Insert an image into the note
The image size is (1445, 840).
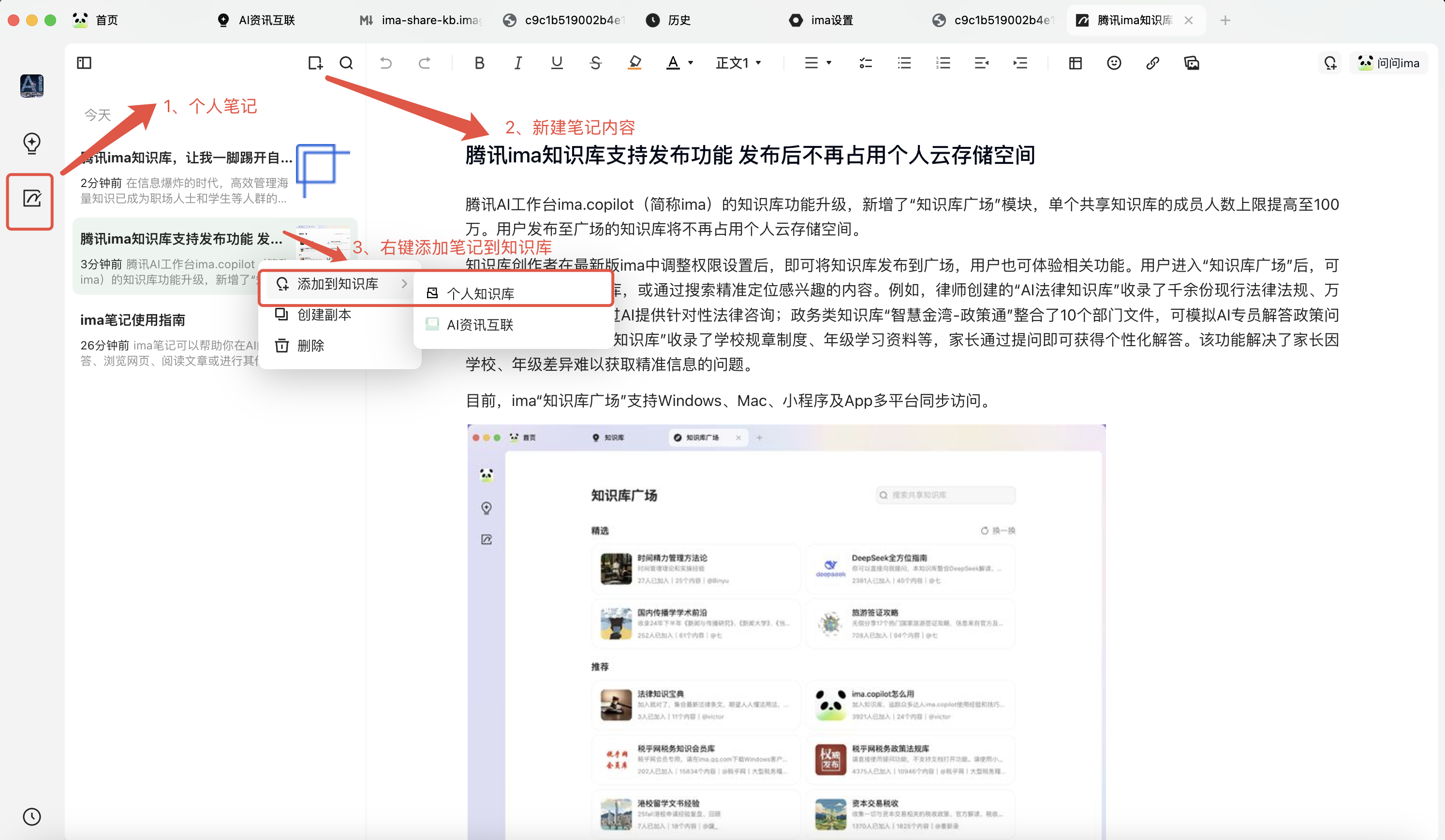pyautogui.click(x=1192, y=63)
